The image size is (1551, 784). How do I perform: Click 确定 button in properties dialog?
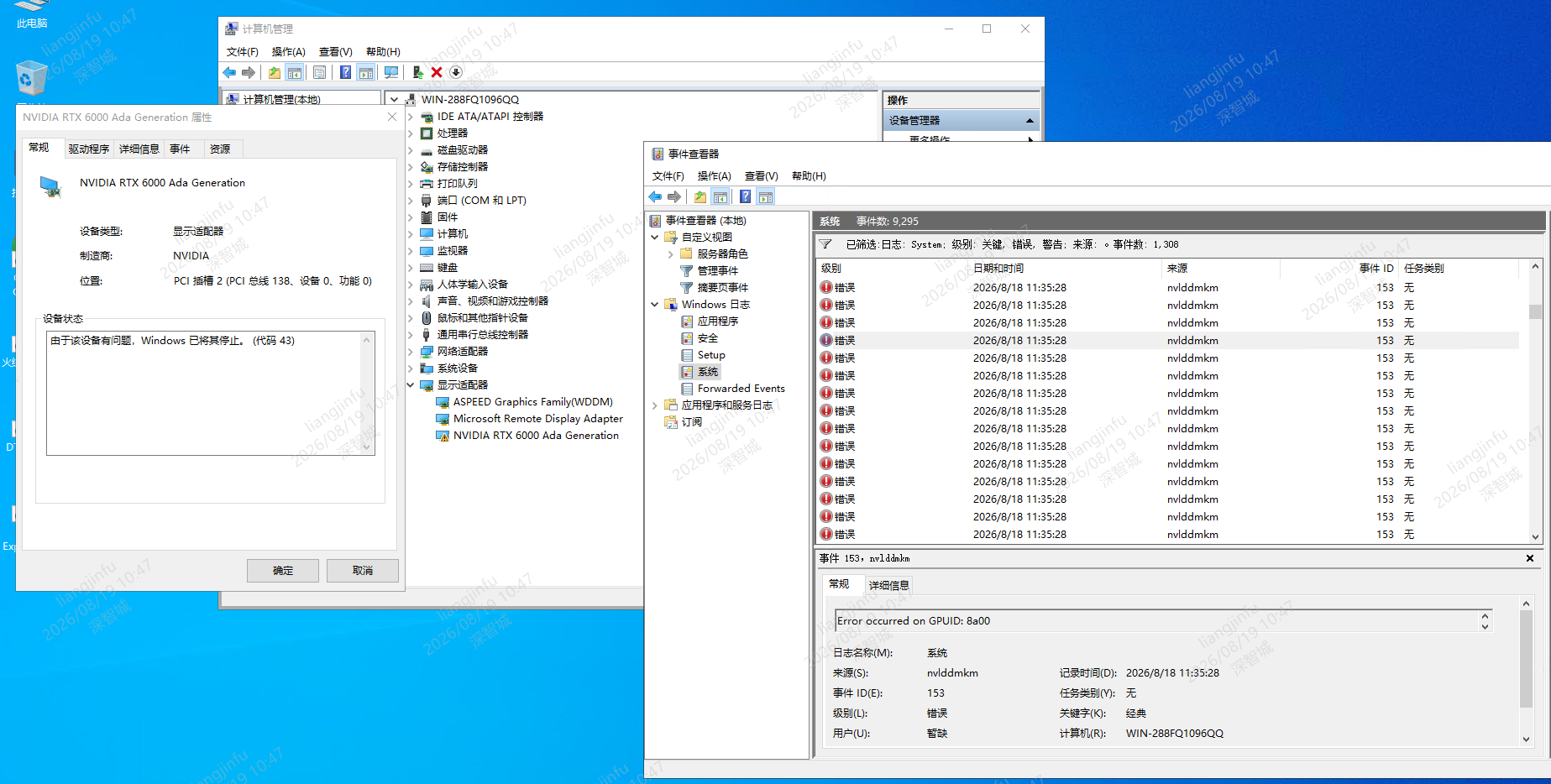pos(283,571)
